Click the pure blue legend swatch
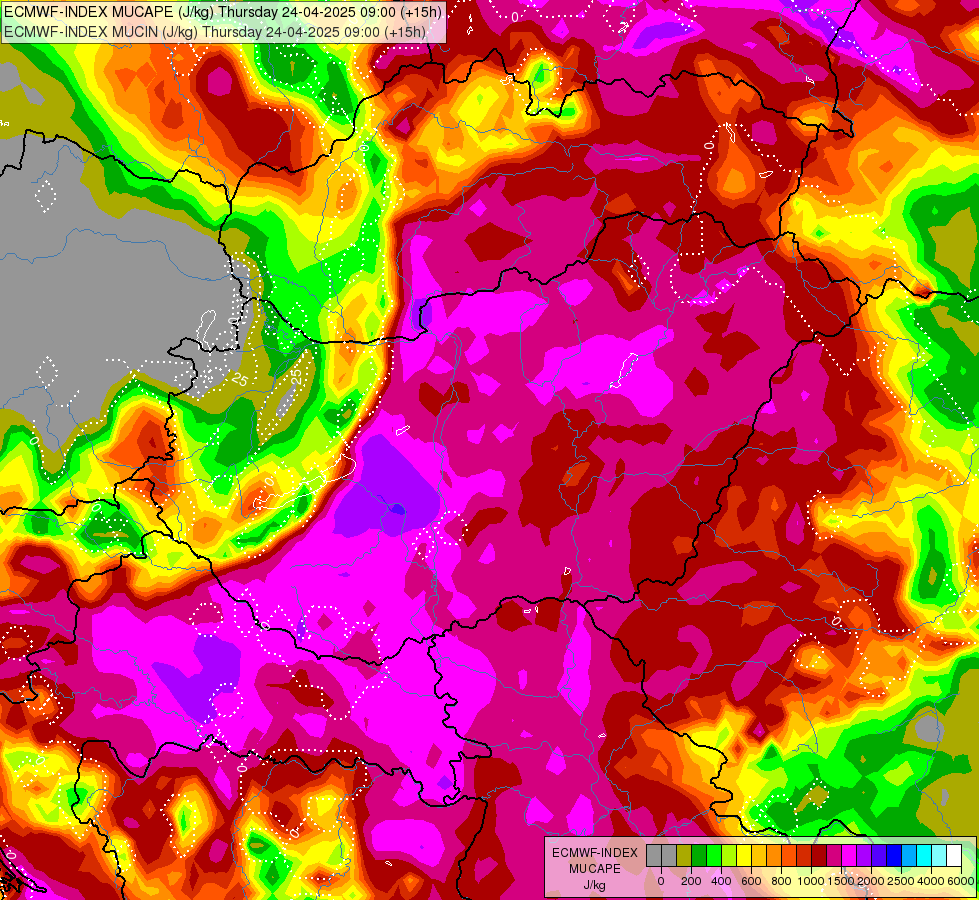 (895, 855)
